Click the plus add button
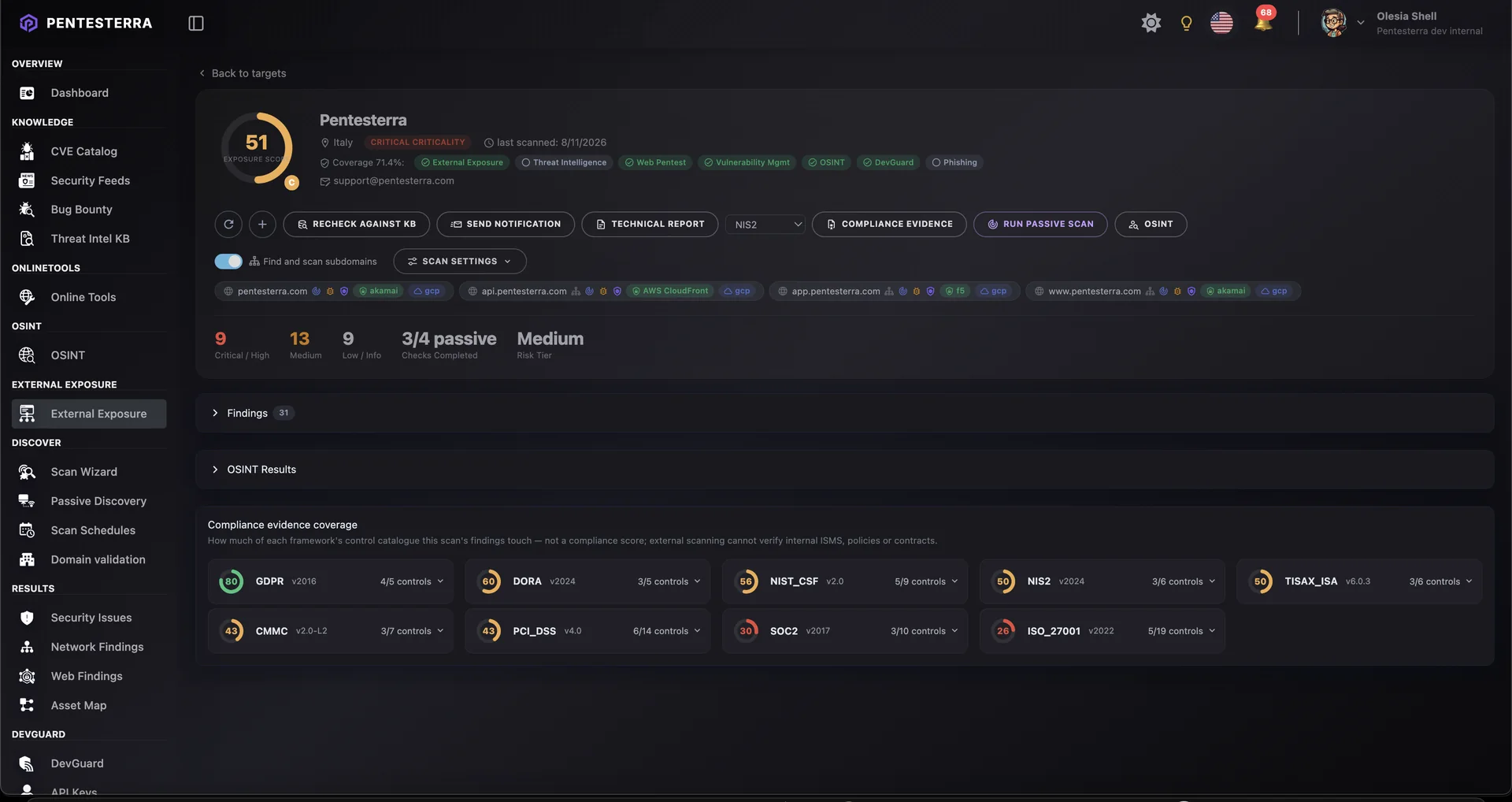Screen dimensions: 1512x802 click(x=262, y=225)
